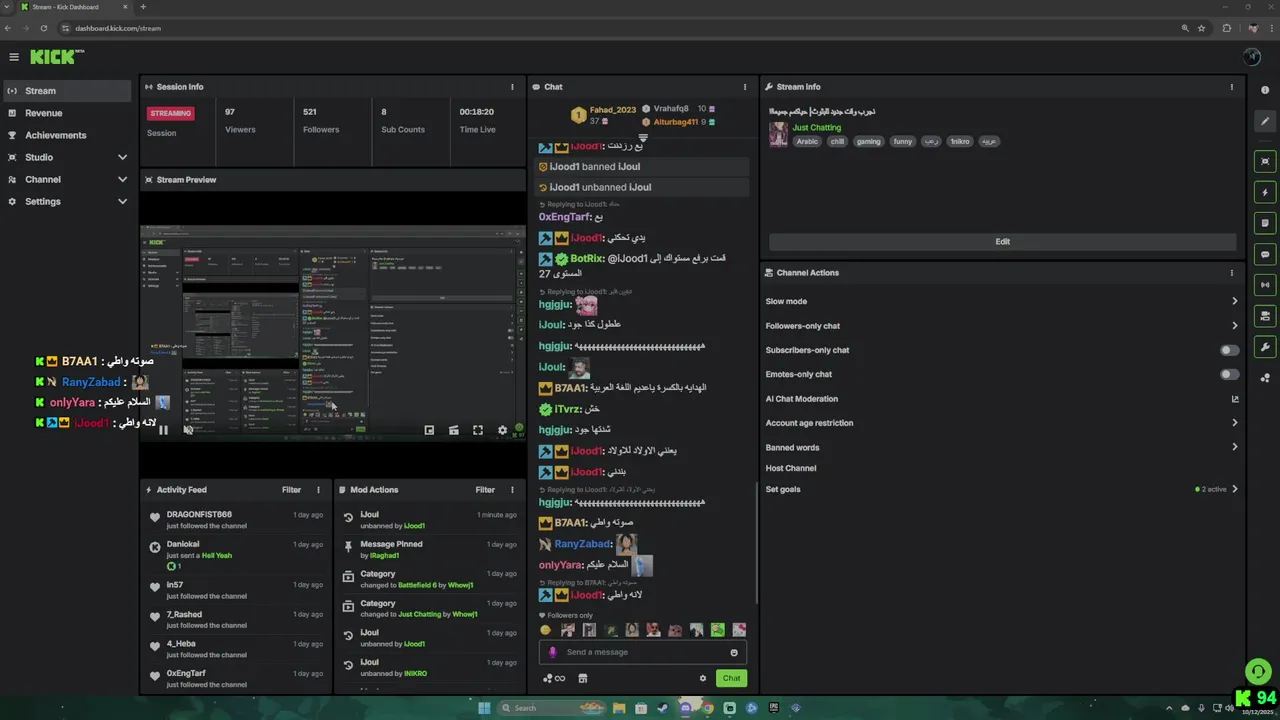Click the Edit stream info button

coord(1002,241)
